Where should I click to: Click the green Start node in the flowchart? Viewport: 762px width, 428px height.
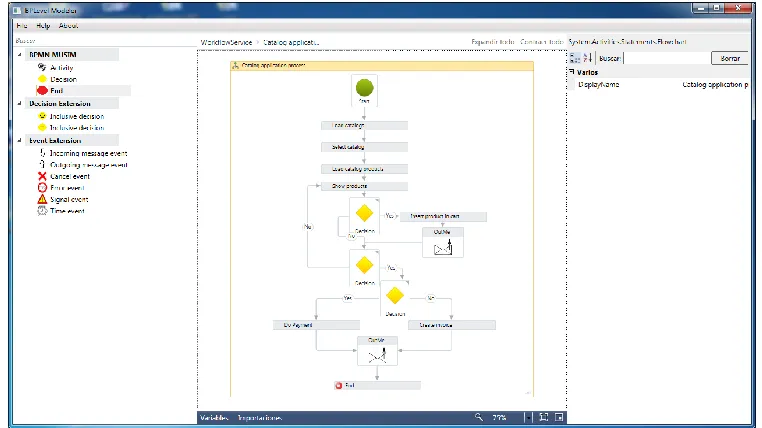pos(364,88)
